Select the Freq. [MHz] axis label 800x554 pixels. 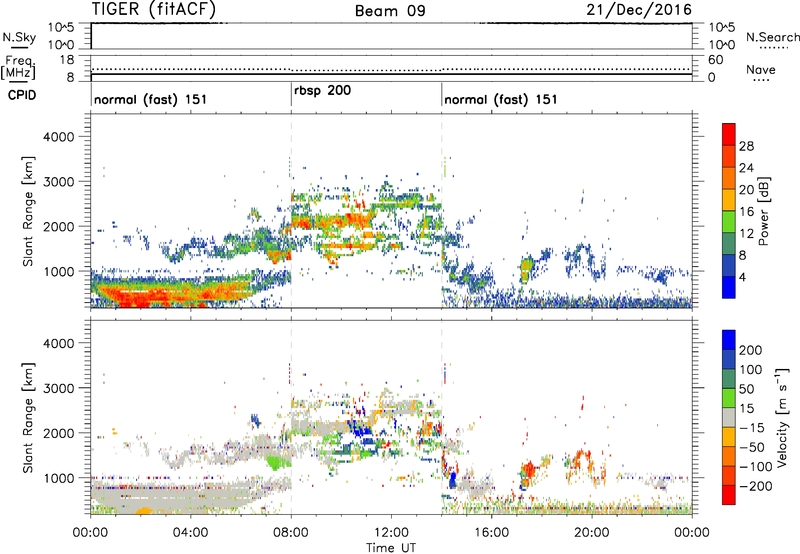pos(19,68)
